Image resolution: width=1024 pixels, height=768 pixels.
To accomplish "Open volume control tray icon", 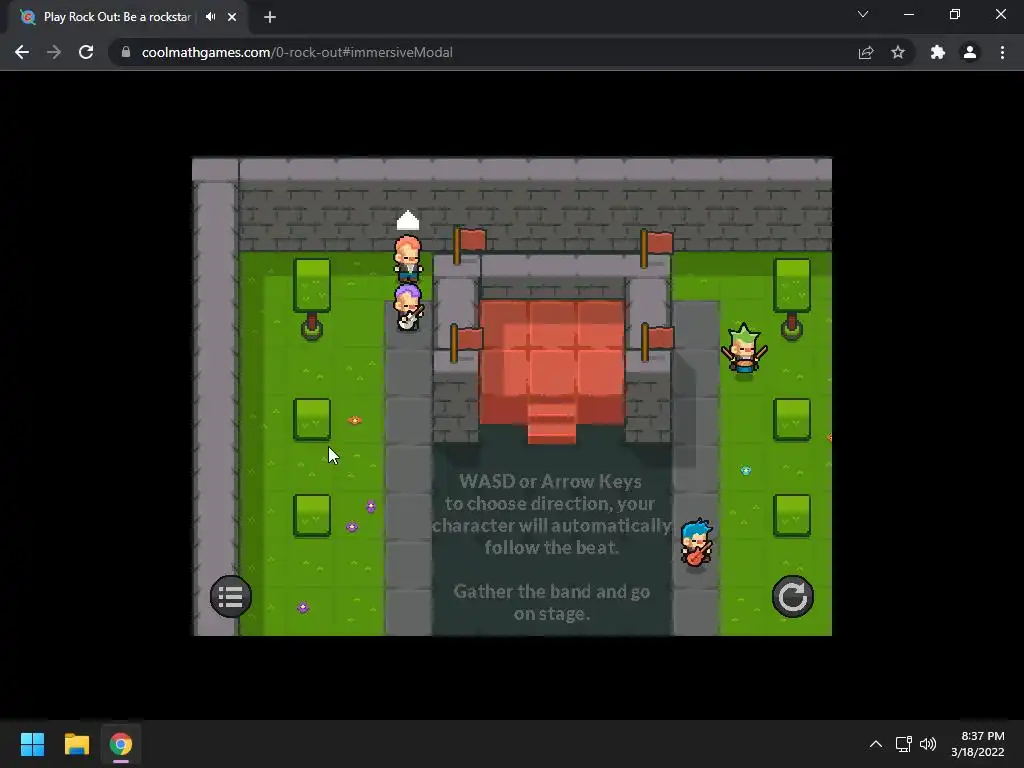I will pyautogui.click(x=928, y=744).
